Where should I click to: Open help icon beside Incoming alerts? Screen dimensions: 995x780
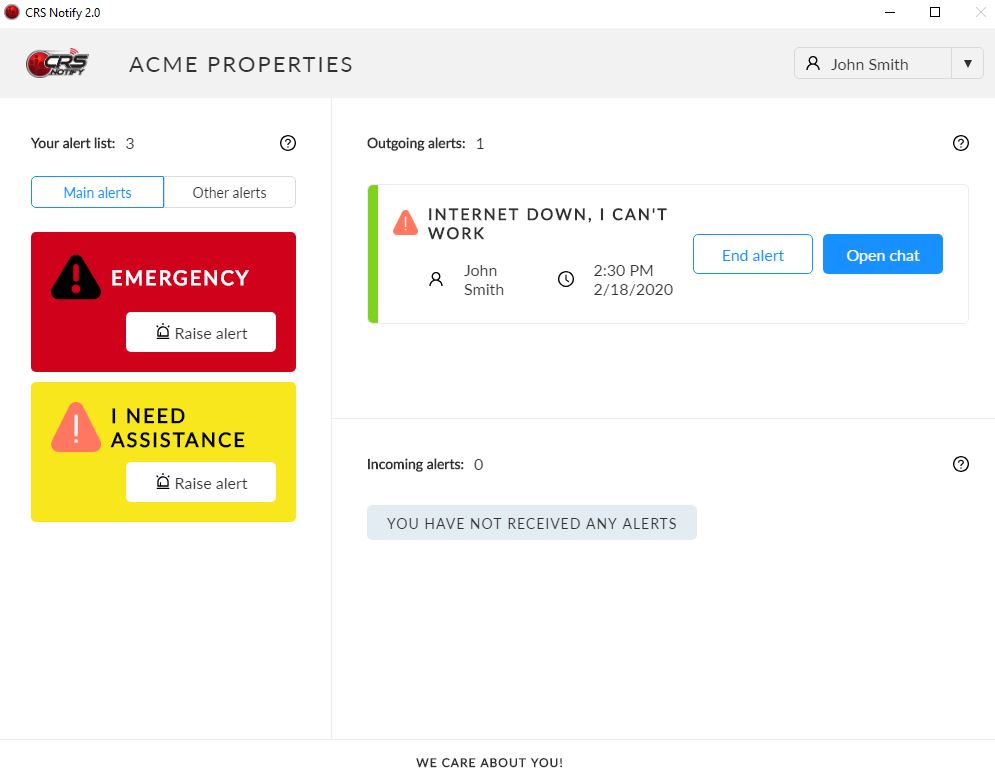click(x=961, y=464)
